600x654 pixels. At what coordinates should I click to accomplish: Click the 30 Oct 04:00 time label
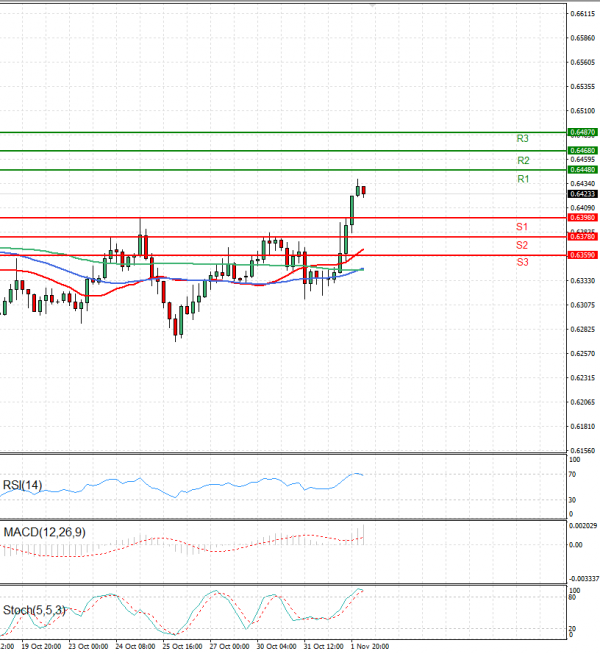pyautogui.click(x=276, y=646)
